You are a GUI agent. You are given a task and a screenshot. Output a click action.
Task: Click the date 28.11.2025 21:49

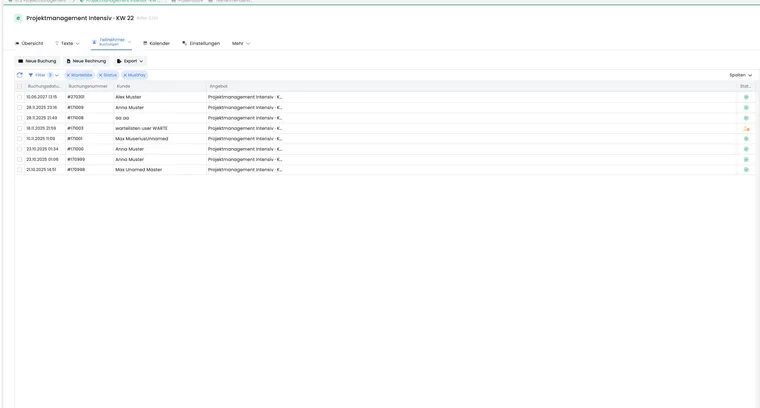pyautogui.click(x=41, y=118)
